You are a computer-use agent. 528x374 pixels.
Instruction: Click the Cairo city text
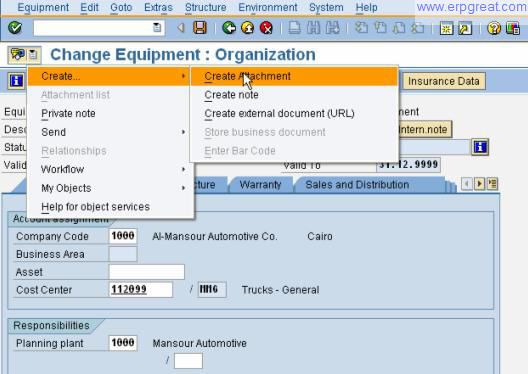point(320,236)
